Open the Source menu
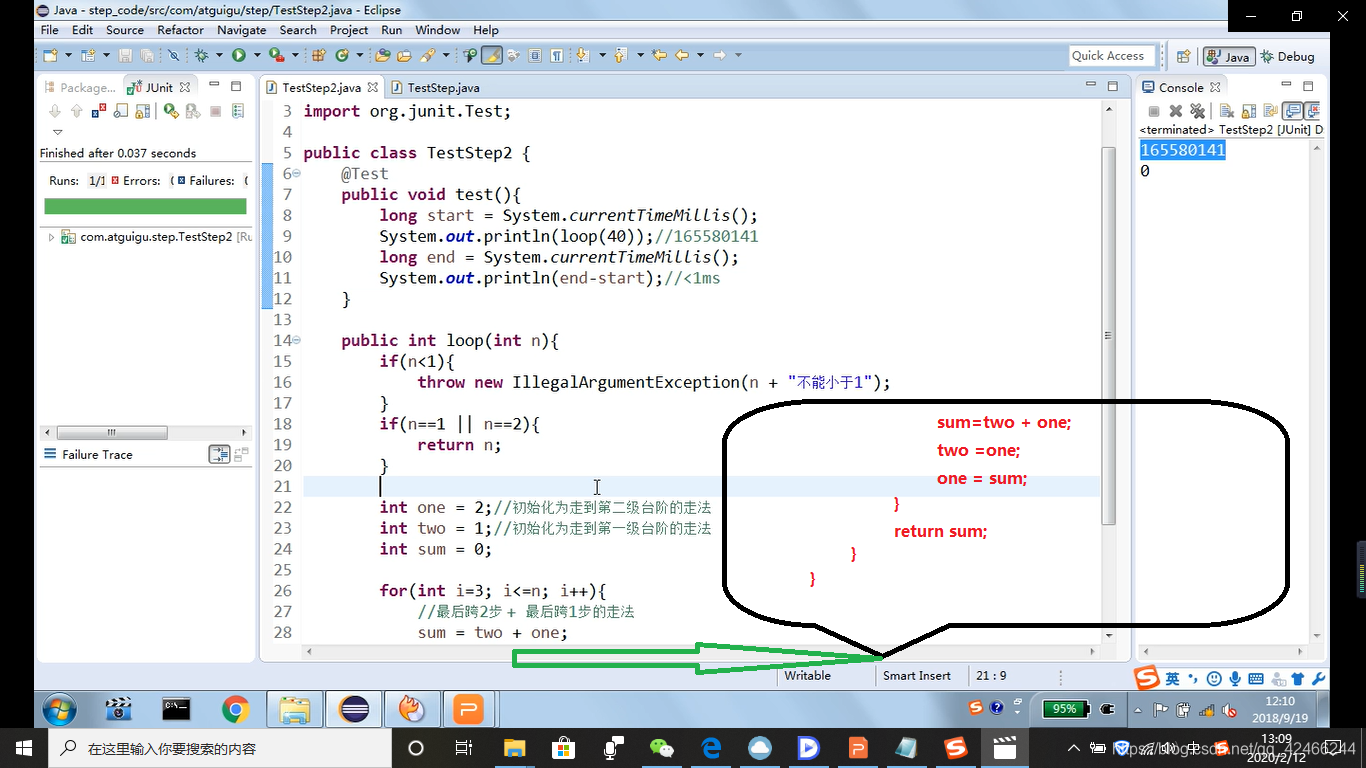The height and width of the screenshot is (768, 1366). pyautogui.click(x=125, y=30)
